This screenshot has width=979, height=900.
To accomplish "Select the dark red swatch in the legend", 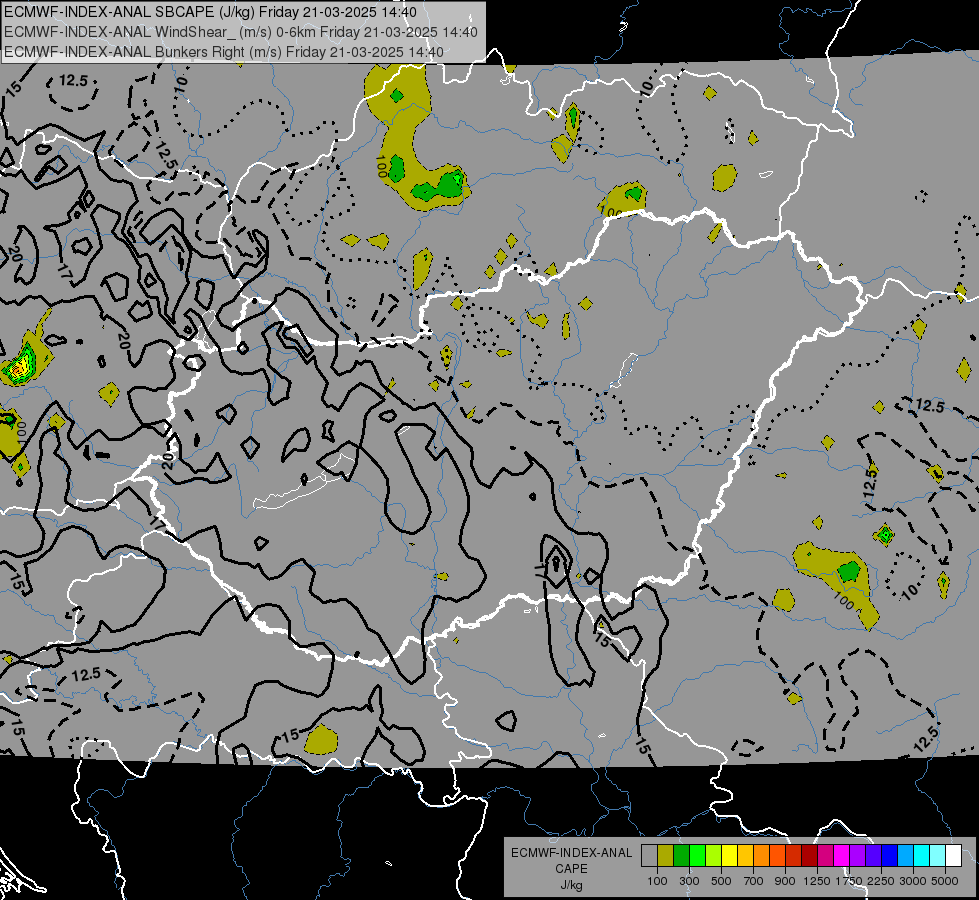I will tap(809, 855).
